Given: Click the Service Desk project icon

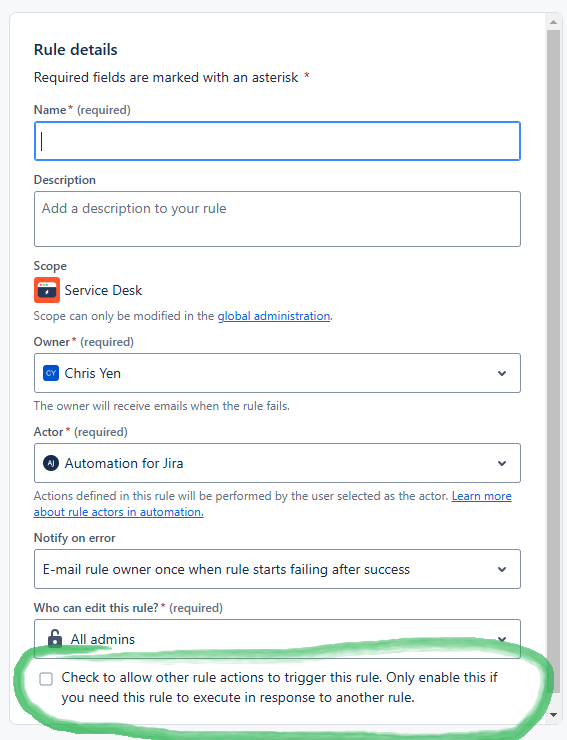Looking at the screenshot, I should tap(47, 290).
